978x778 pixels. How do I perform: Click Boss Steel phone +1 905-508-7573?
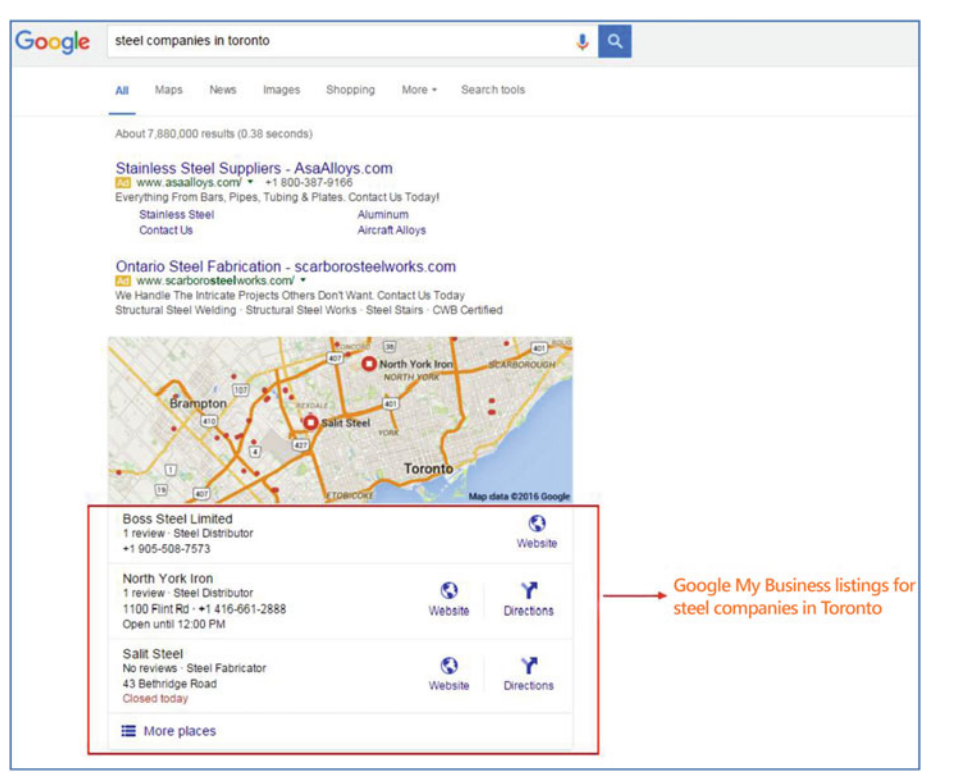click(167, 549)
